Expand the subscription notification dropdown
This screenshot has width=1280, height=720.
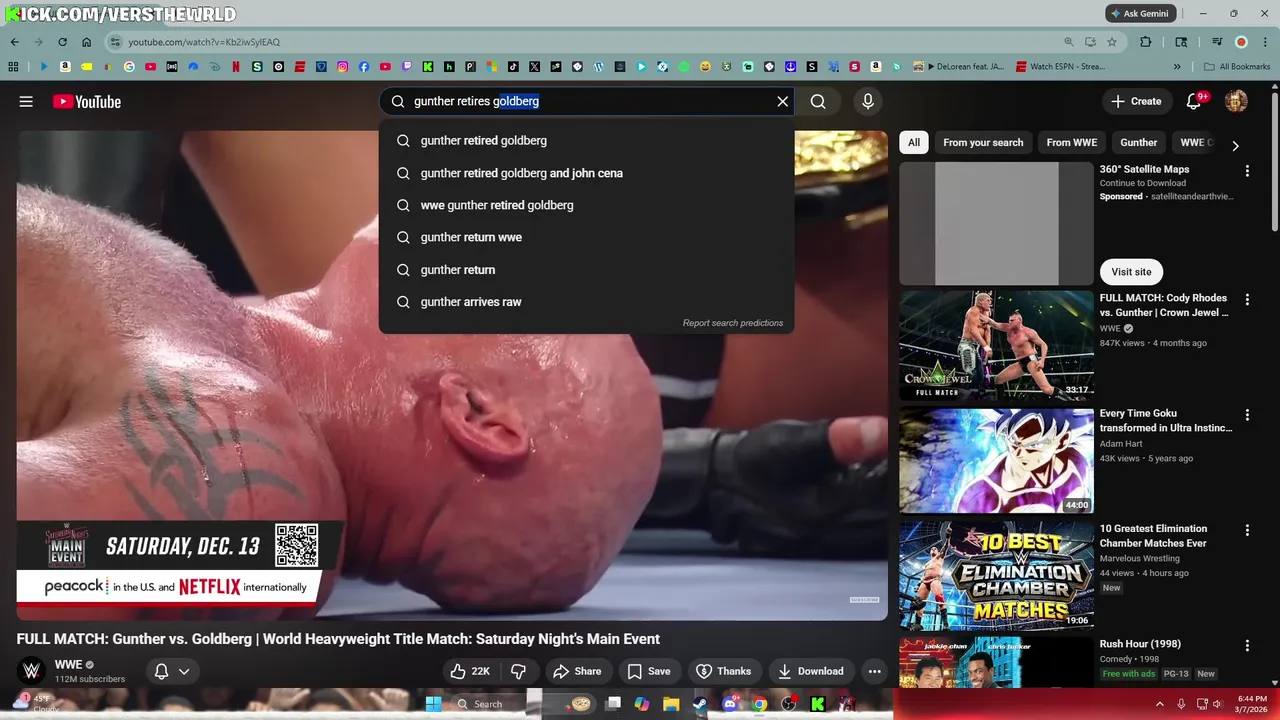184,671
